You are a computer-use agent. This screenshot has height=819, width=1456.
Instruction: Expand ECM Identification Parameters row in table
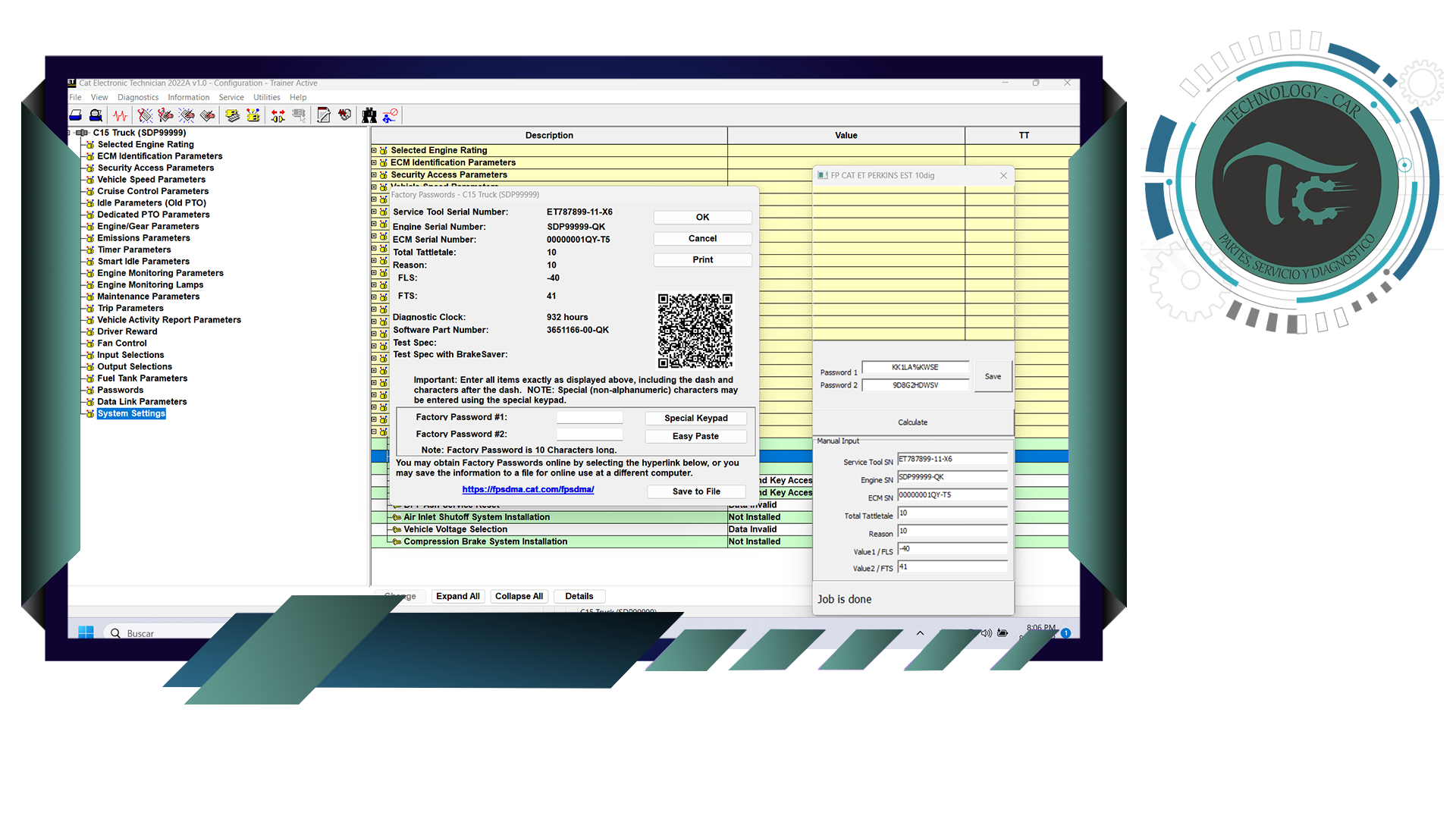tap(374, 162)
